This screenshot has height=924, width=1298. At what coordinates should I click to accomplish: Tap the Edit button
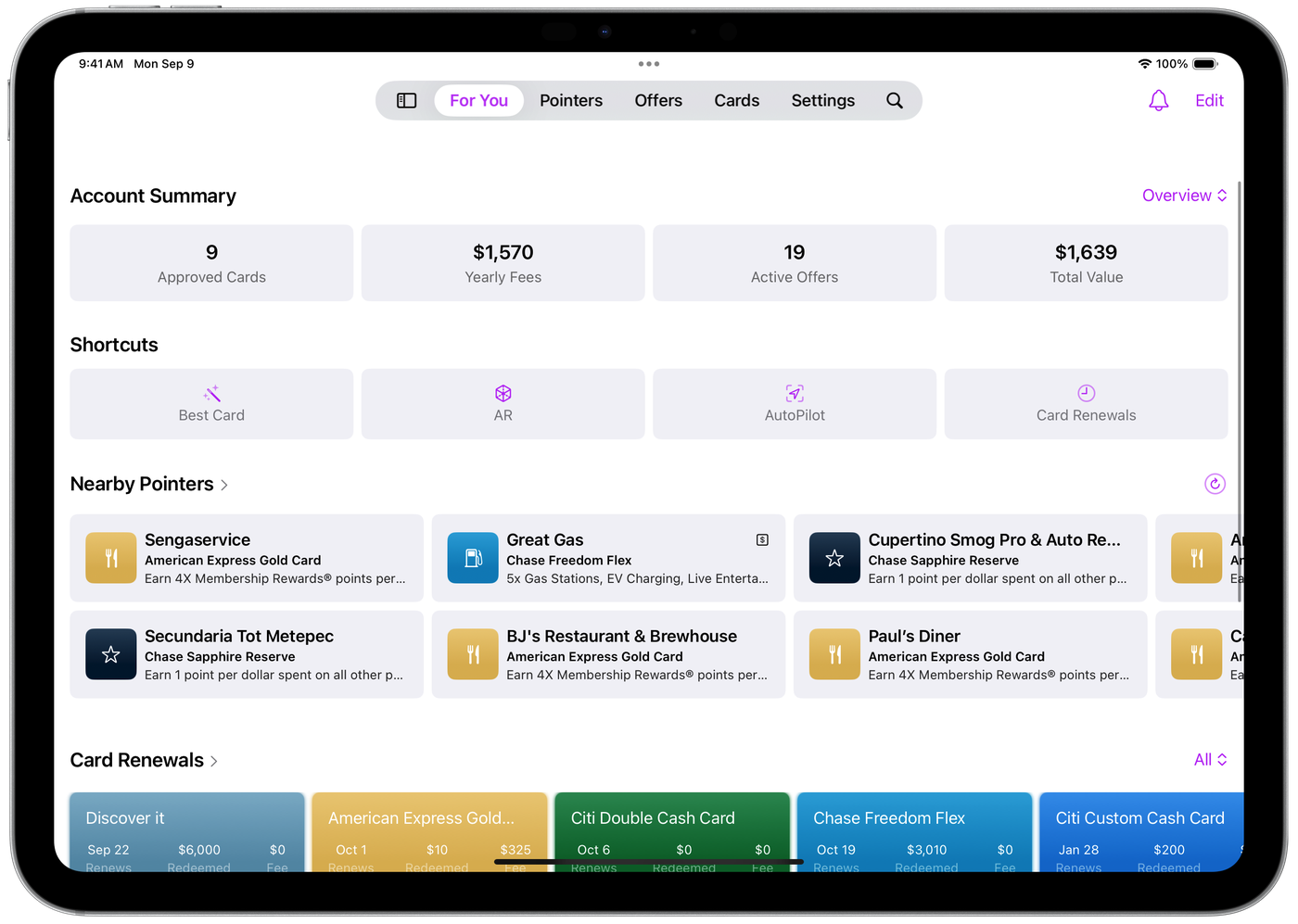pyautogui.click(x=1209, y=100)
